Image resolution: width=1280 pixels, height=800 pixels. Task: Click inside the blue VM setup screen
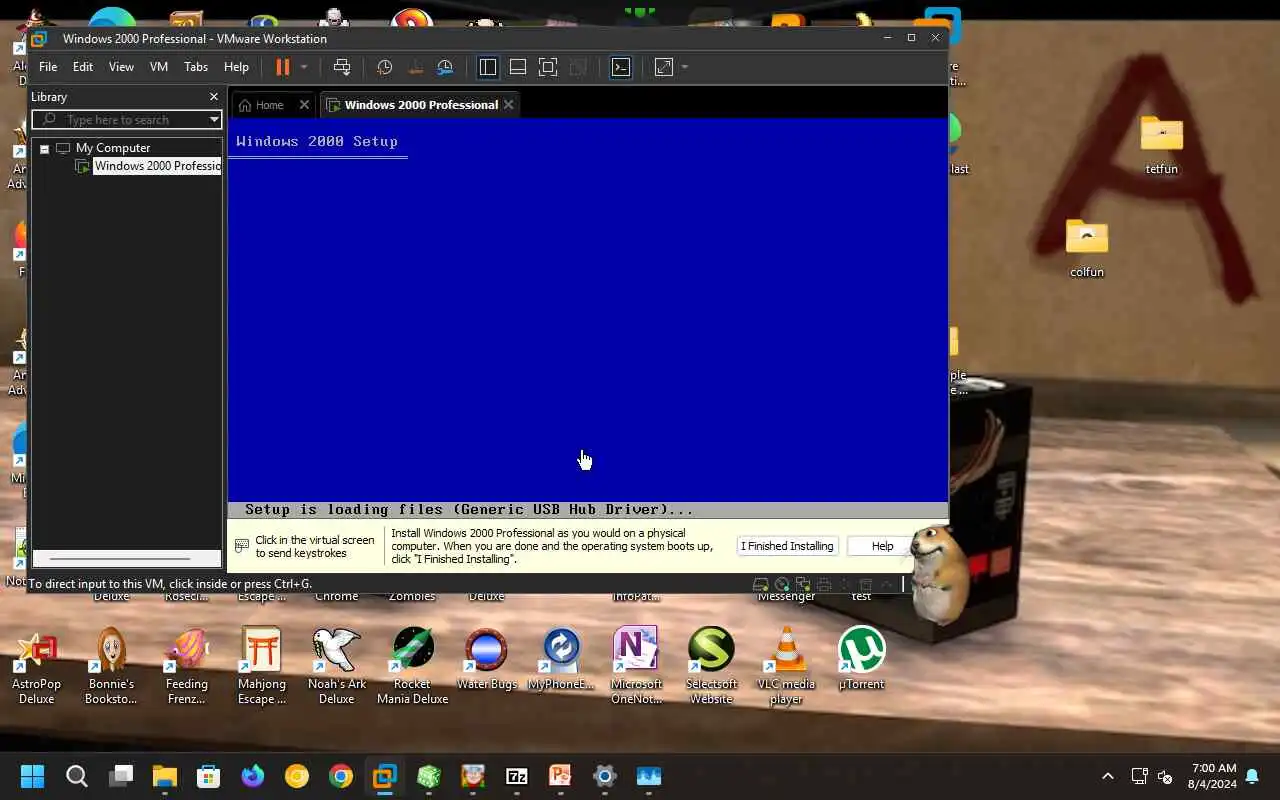point(587,320)
